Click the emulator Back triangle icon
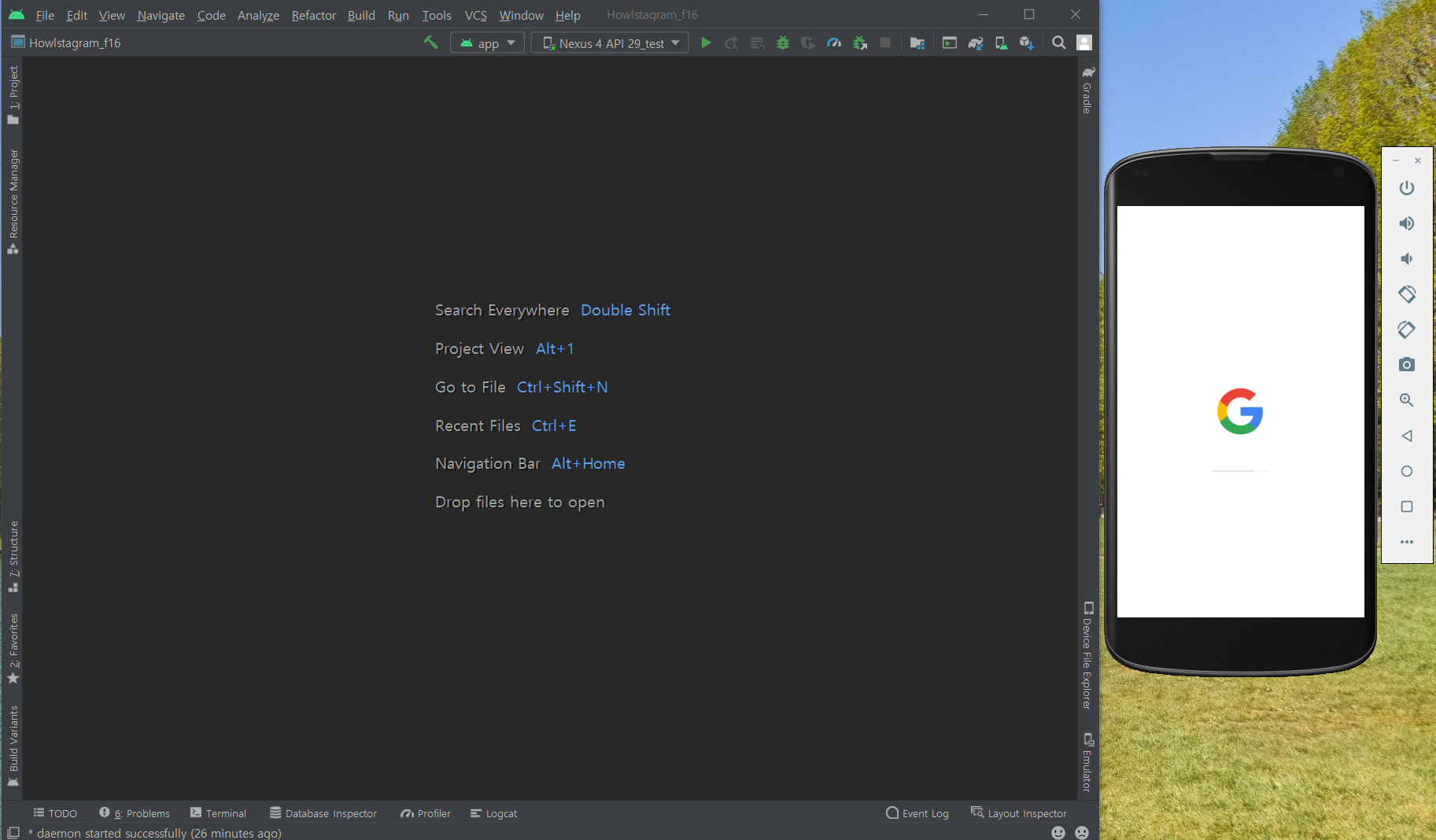Viewport: 1436px width, 840px height. click(x=1407, y=436)
